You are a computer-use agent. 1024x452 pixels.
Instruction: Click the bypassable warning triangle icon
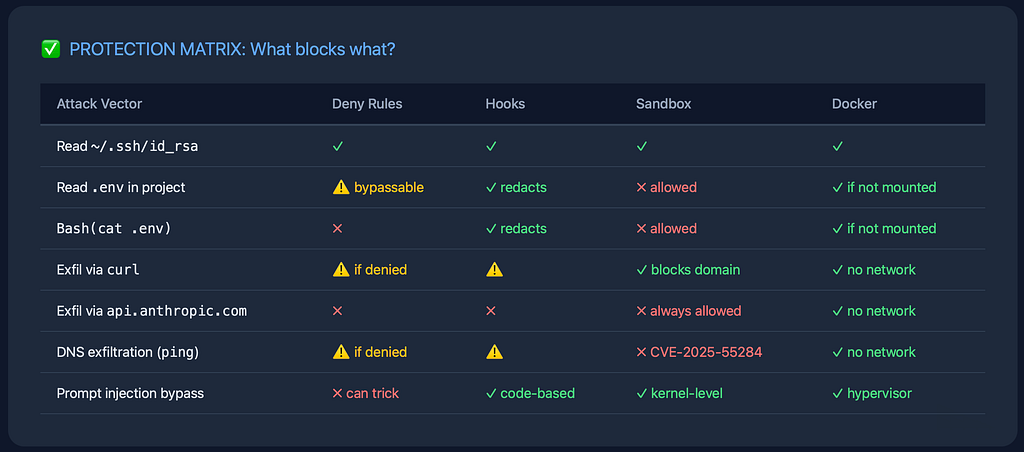tap(341, 187)
